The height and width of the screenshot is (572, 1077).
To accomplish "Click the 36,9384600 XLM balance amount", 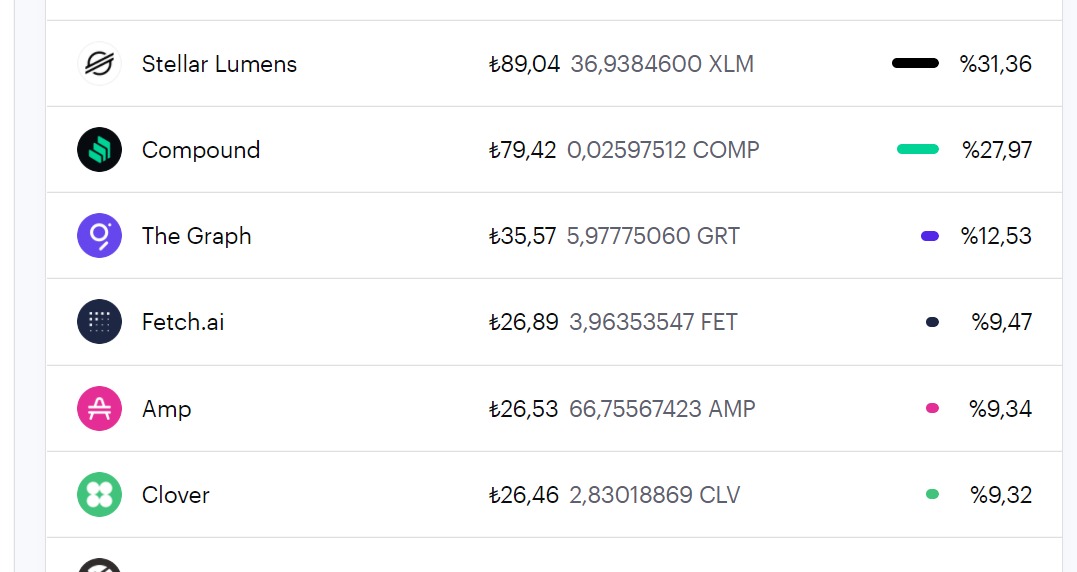I will [x=662, y=64].
